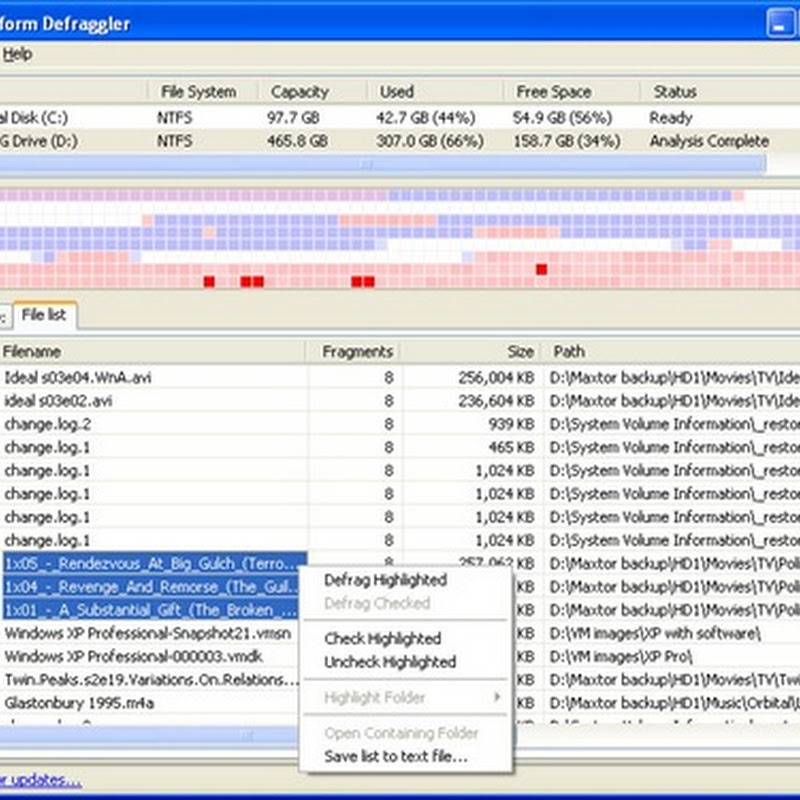Switch to the File list tab
The height and width of the screenshot is (800, 800).
click(x=44, y=315)
